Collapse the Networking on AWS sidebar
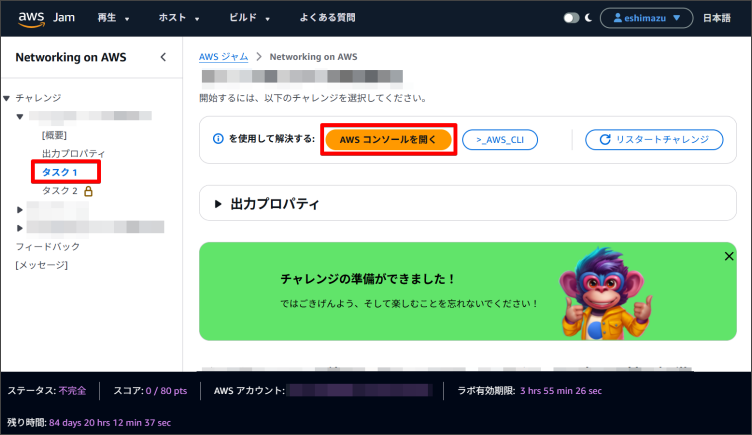This screenshot has height=435, width=752. coord(164,58)
